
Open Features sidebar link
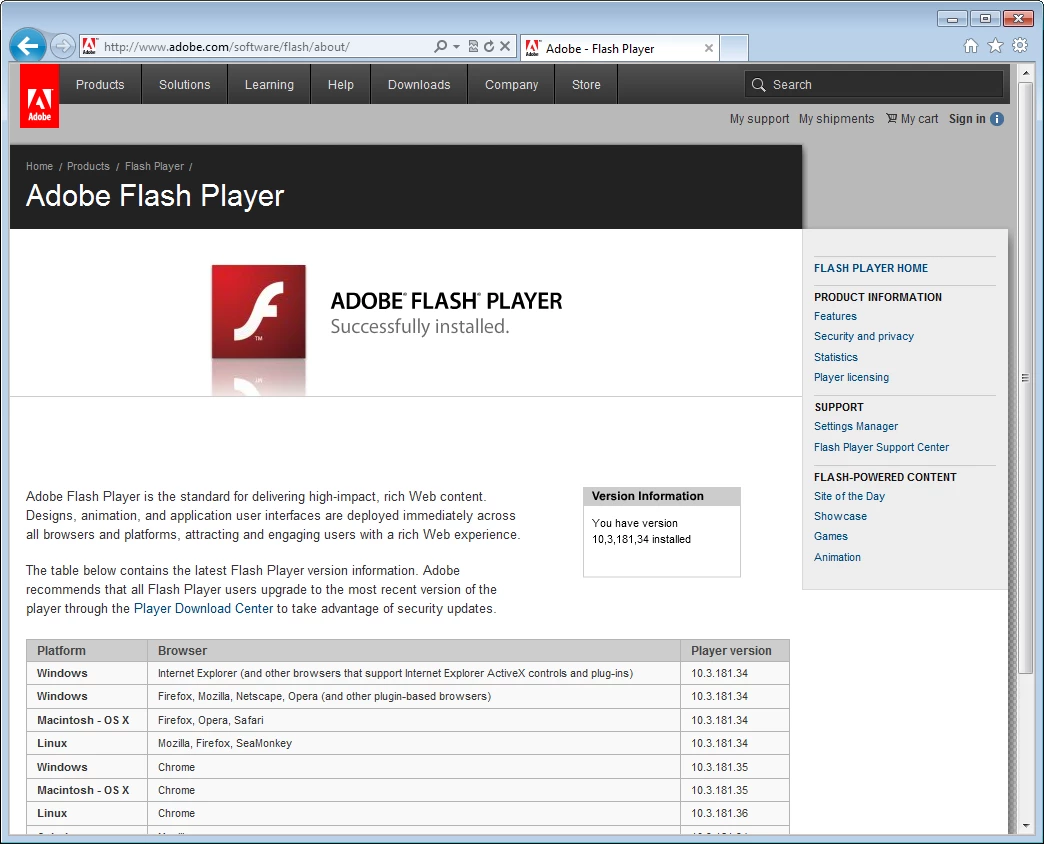[x=835, y=316]
